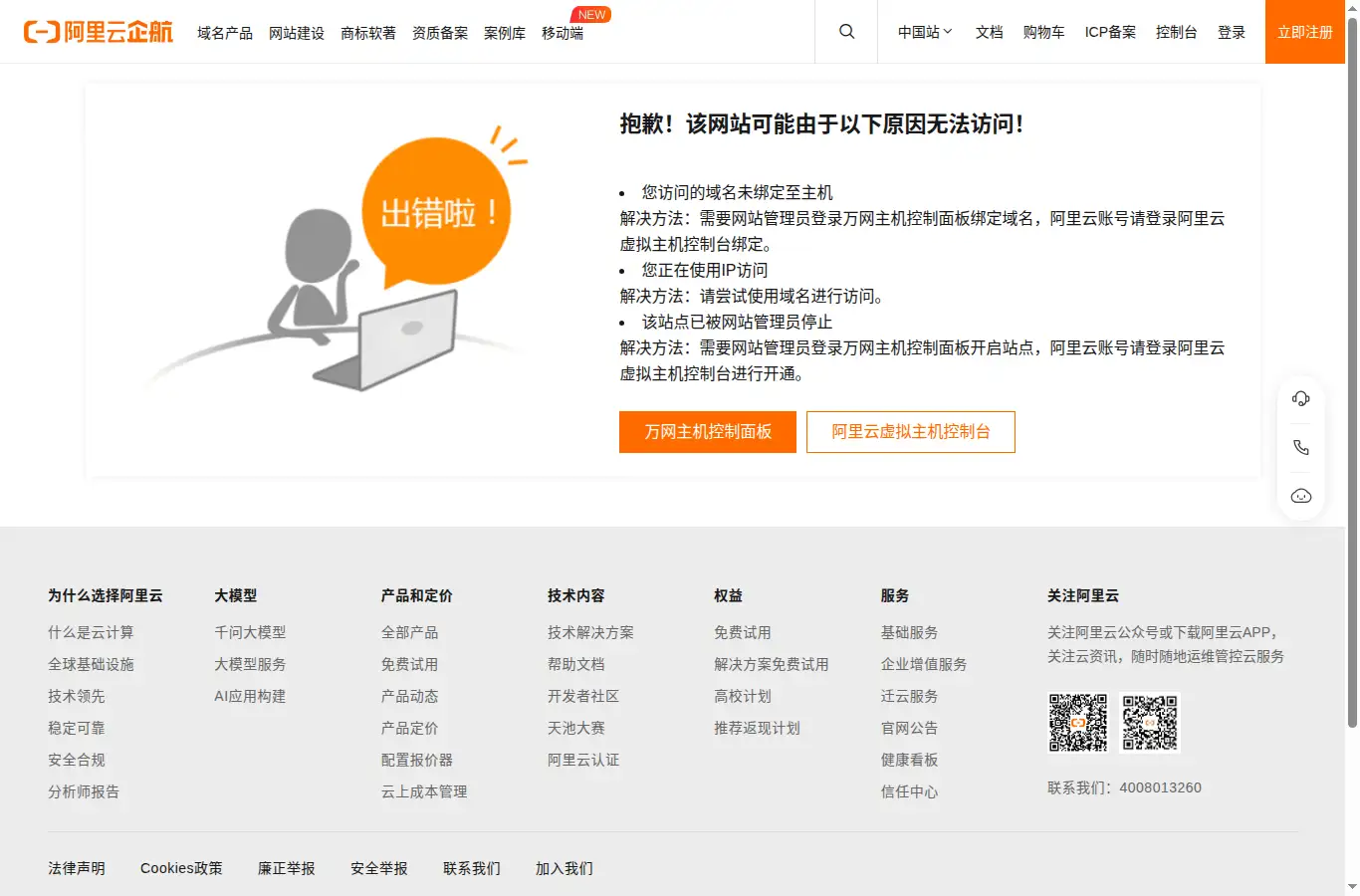Screen dimensions: 1360x896
Task: Open the 分析师报告 footer link
Action: pyautogui.click(x=84, y=791)
